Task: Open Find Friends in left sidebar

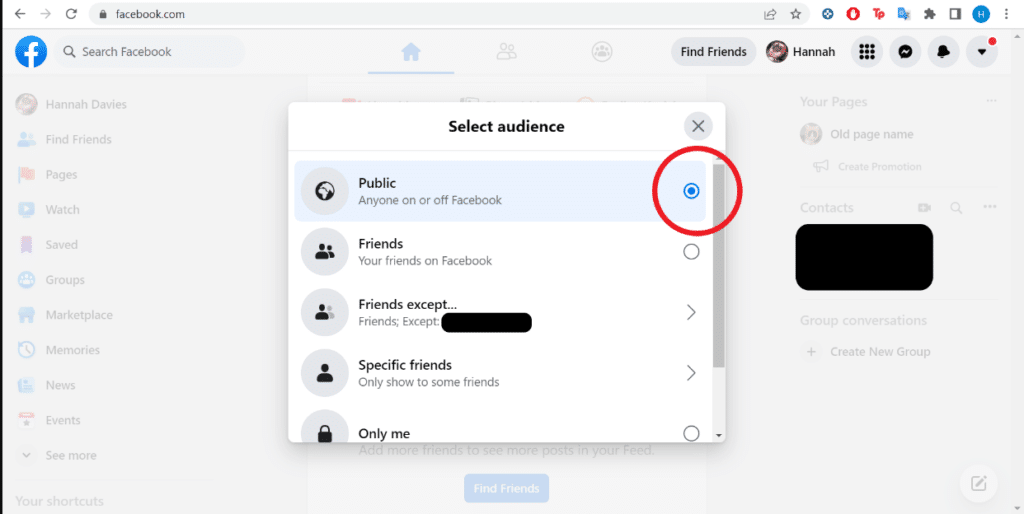Action: pos(65,140)
